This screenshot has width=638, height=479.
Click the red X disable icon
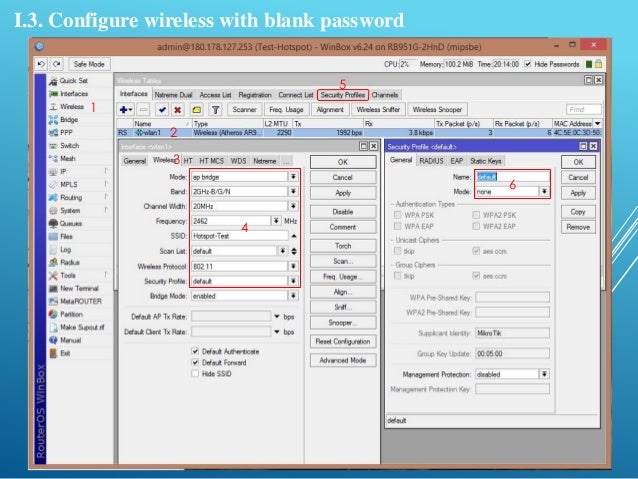178,109
